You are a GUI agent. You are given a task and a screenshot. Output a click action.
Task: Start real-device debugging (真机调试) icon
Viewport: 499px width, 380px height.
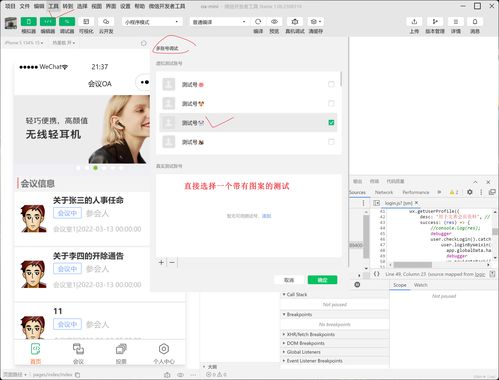295,22
